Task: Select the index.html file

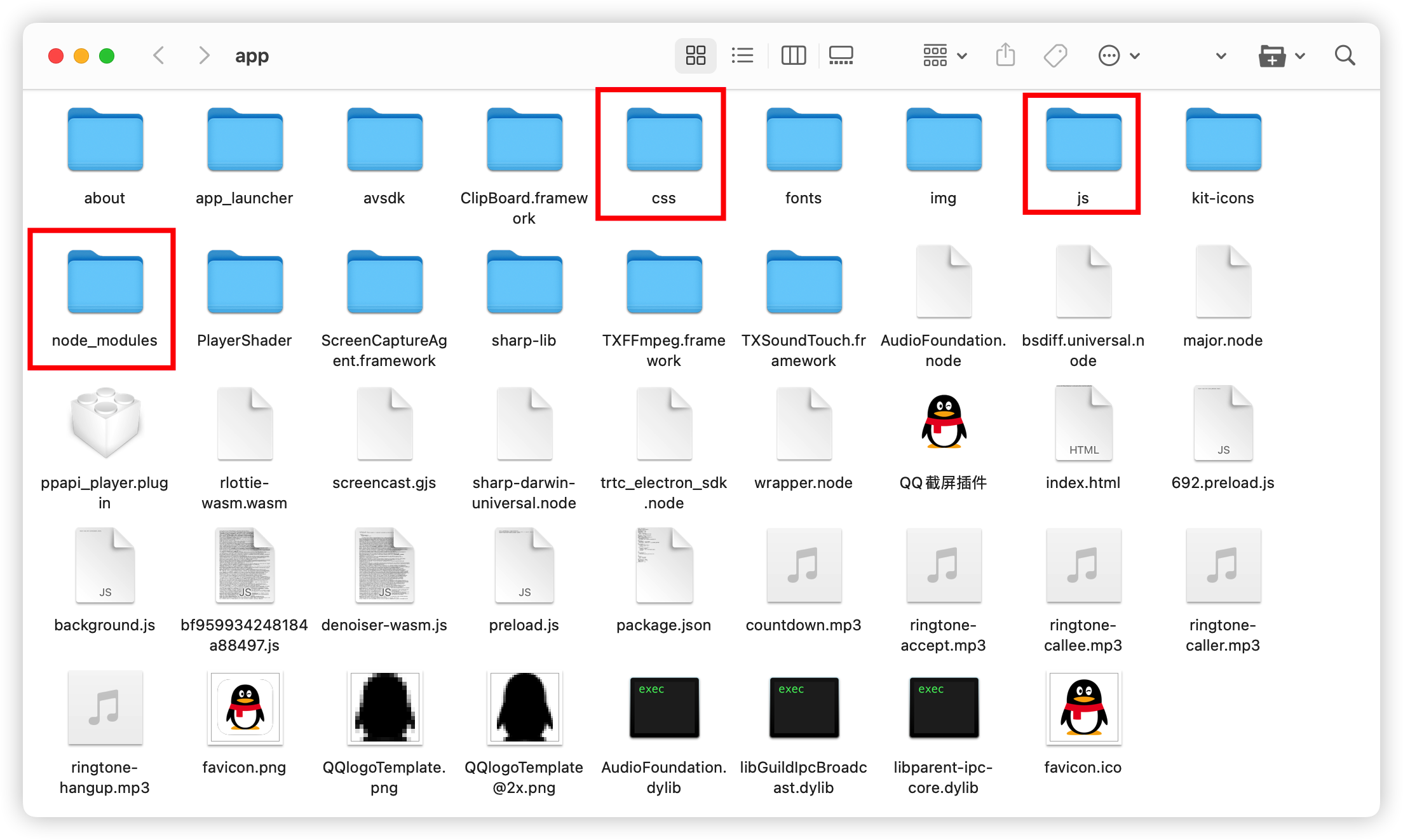Action: [x=1083, y=424]
